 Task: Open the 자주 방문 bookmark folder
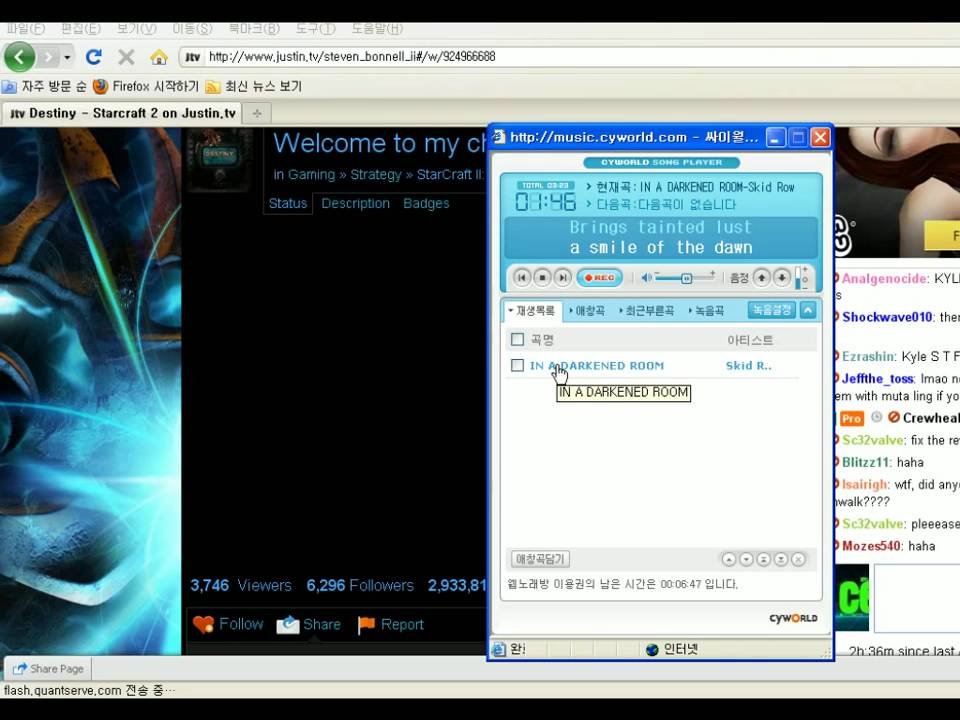pos(44,86)
